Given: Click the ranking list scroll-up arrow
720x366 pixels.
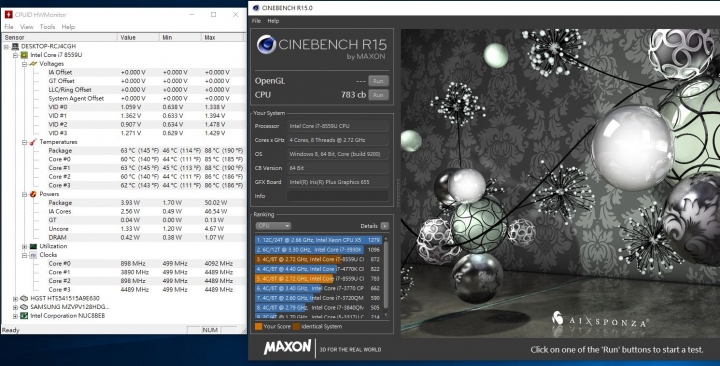Looking at the screenshot, I should (386, 239).
